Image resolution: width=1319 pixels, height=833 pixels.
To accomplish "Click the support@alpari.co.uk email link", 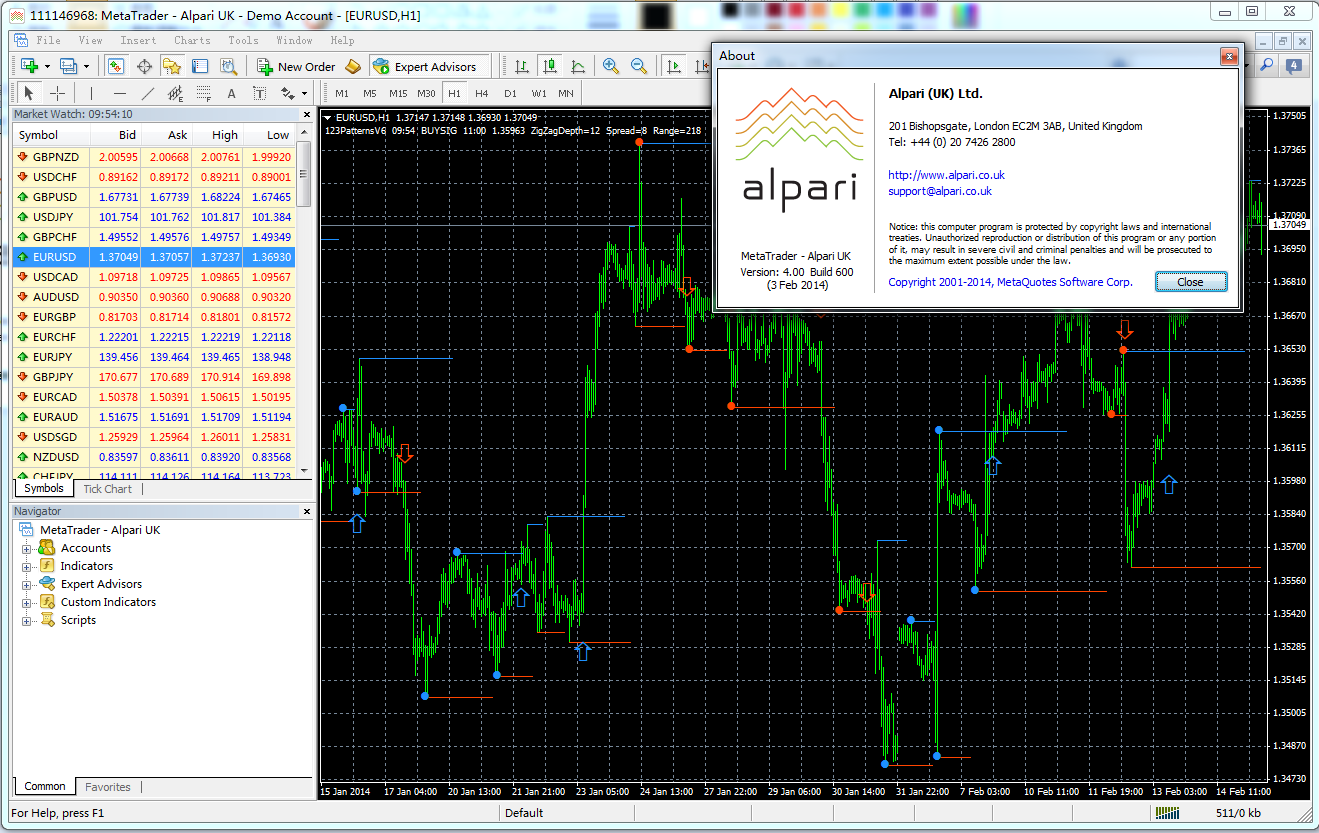I will coord(940,191).
